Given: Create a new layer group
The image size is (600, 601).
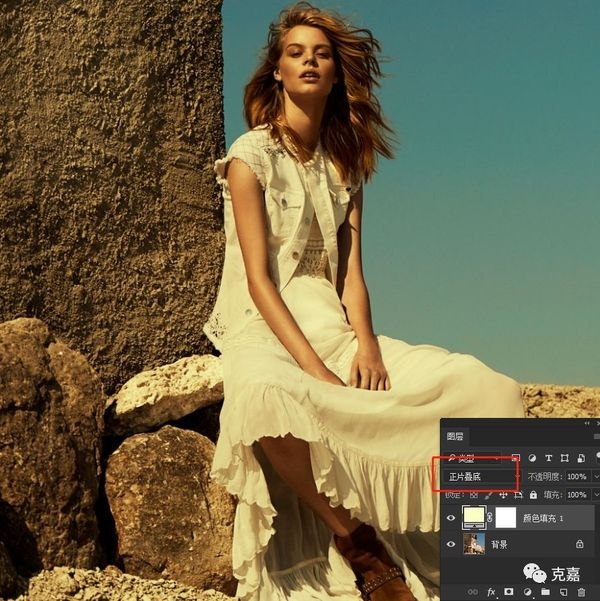Looking at the screenshot, I should (545, 592).
